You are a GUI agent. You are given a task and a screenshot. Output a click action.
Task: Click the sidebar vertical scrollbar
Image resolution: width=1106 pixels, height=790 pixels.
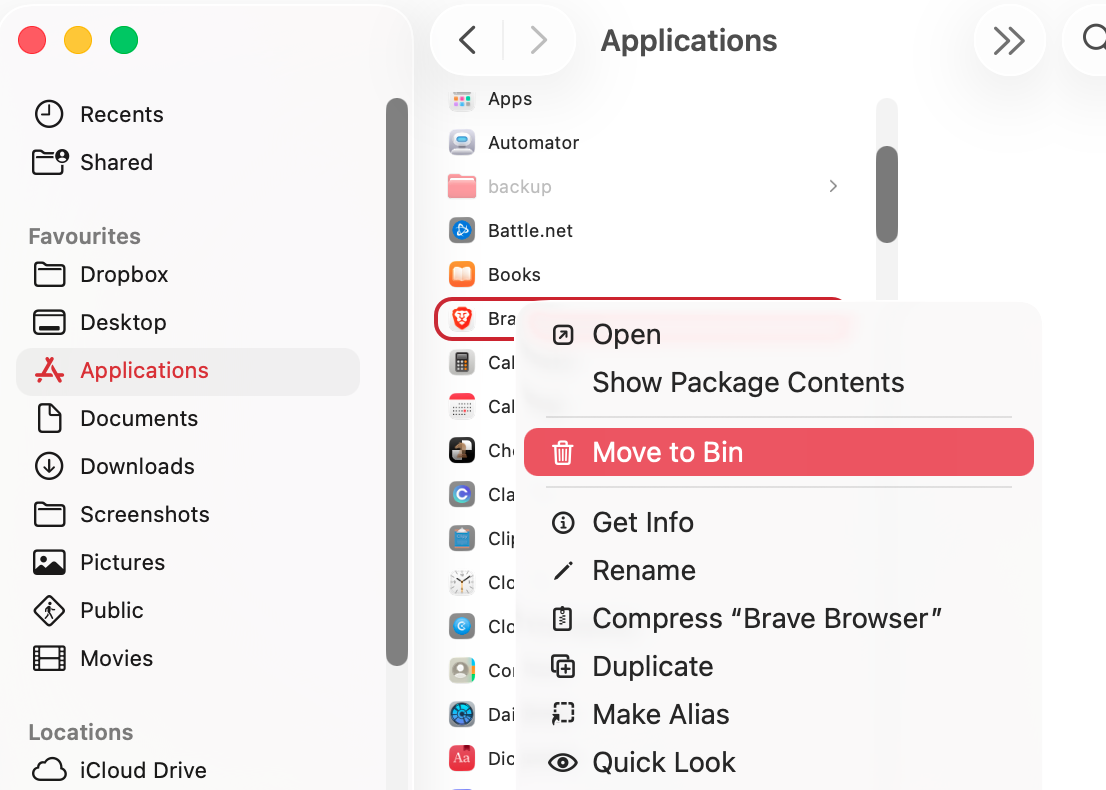(x=397, y=382)
